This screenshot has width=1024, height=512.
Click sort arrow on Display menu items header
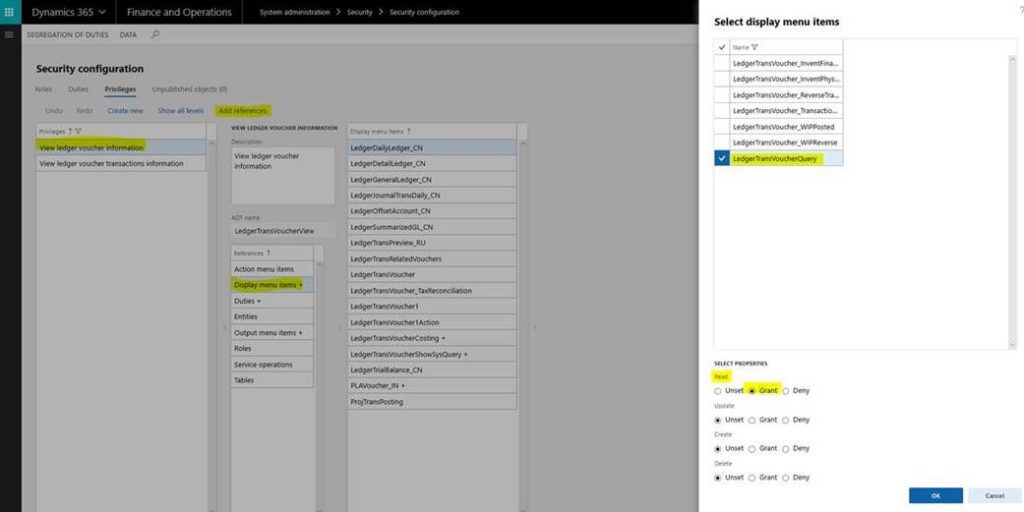[x=409, y=131]
